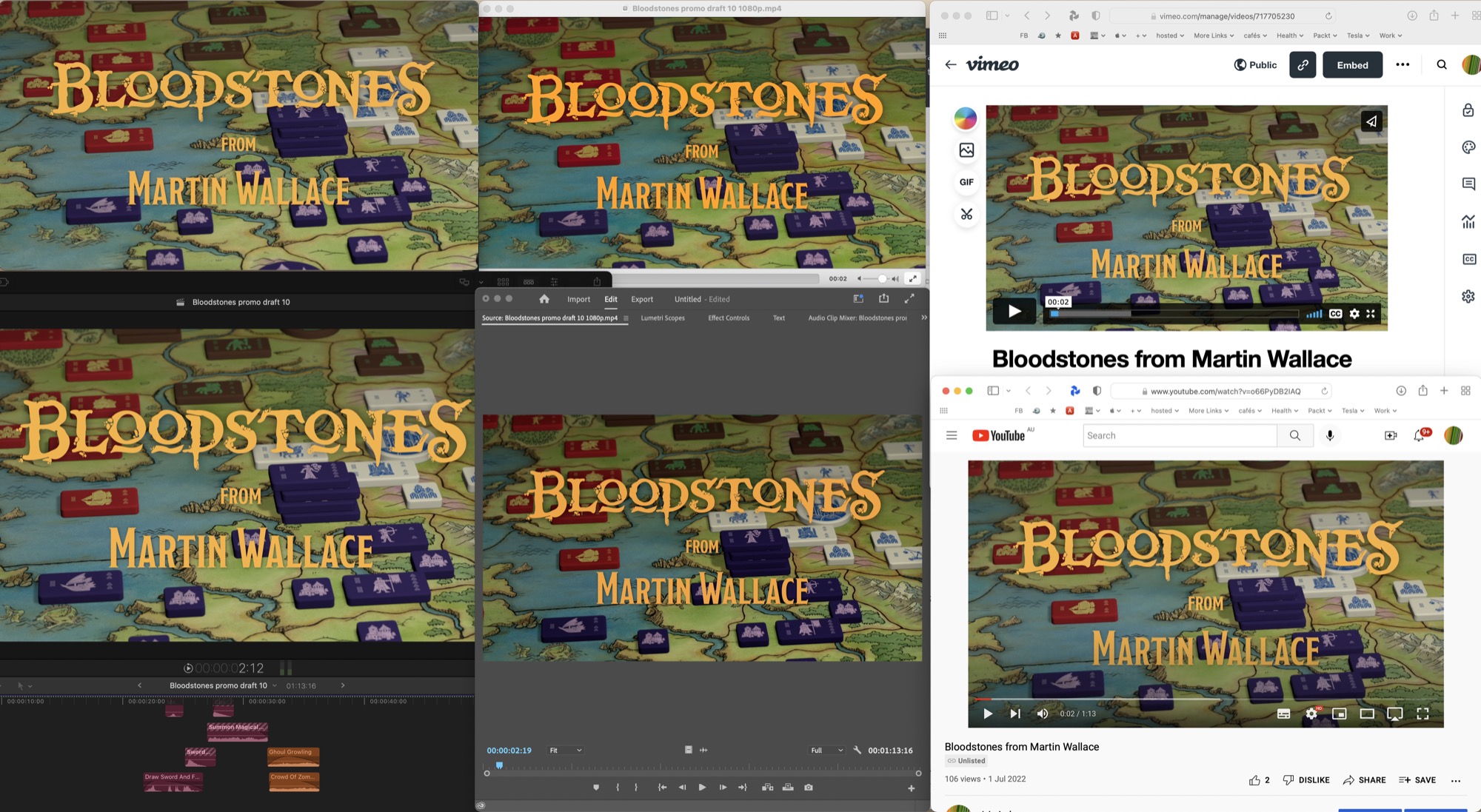
Task: Click the image/thumbnail icon in Vimeo sidebar
Action: [965, 149]
